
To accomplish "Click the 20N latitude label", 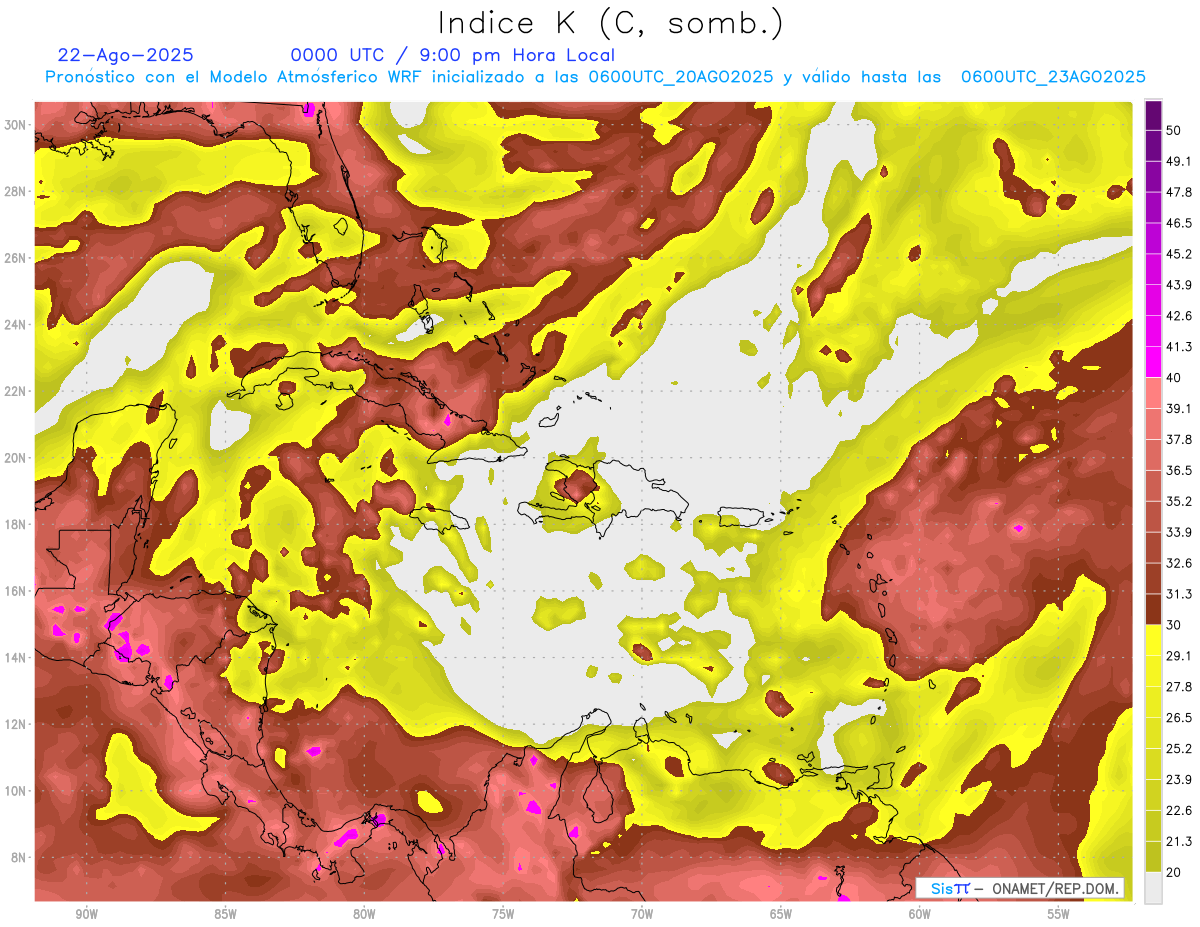I will coord(15,458).
